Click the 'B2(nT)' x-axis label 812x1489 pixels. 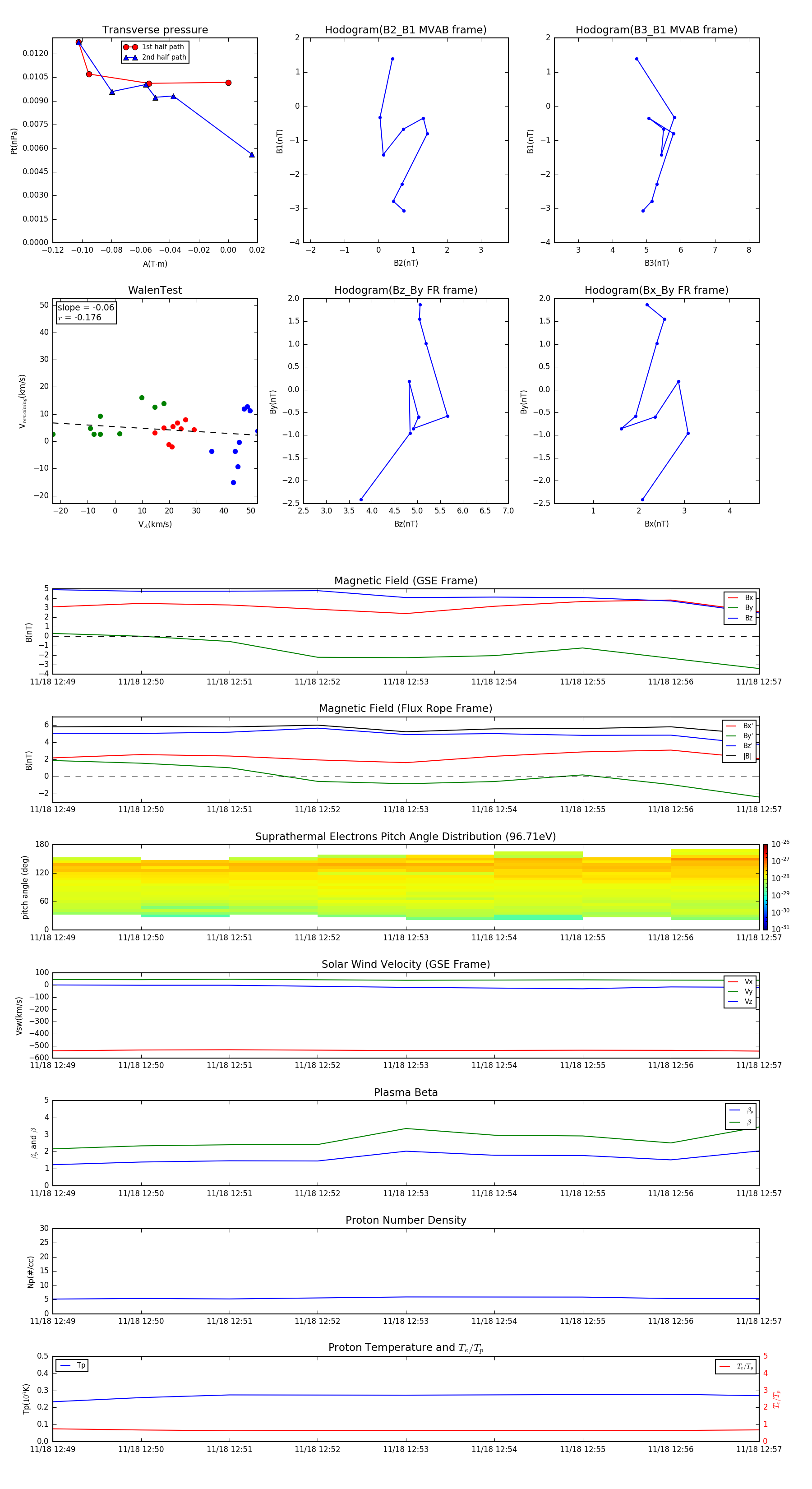(x=406, y=263)
